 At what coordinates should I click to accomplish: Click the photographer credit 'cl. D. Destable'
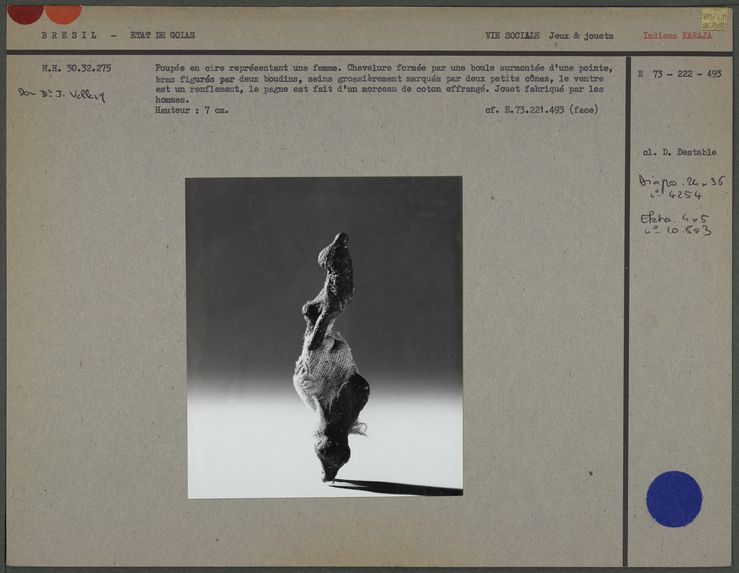(679, 153)
